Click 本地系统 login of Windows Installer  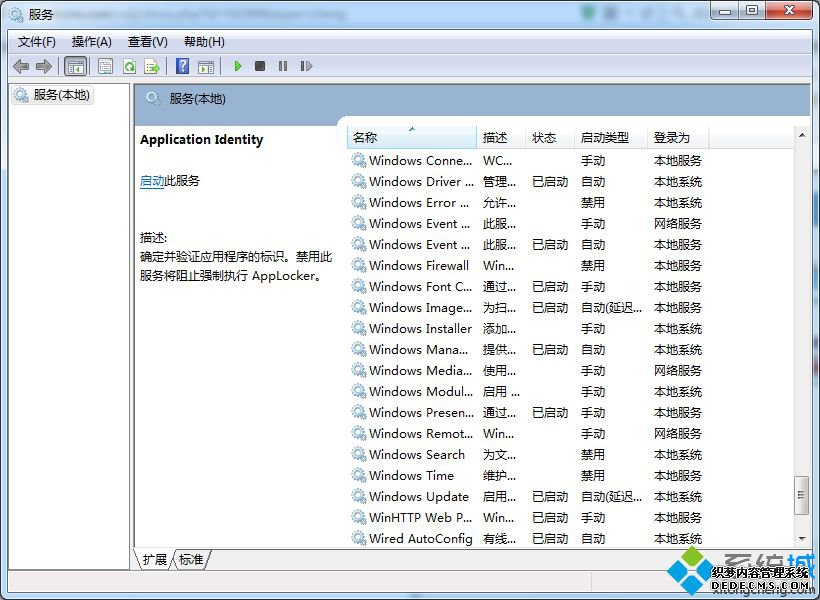(x=678, y=329)
